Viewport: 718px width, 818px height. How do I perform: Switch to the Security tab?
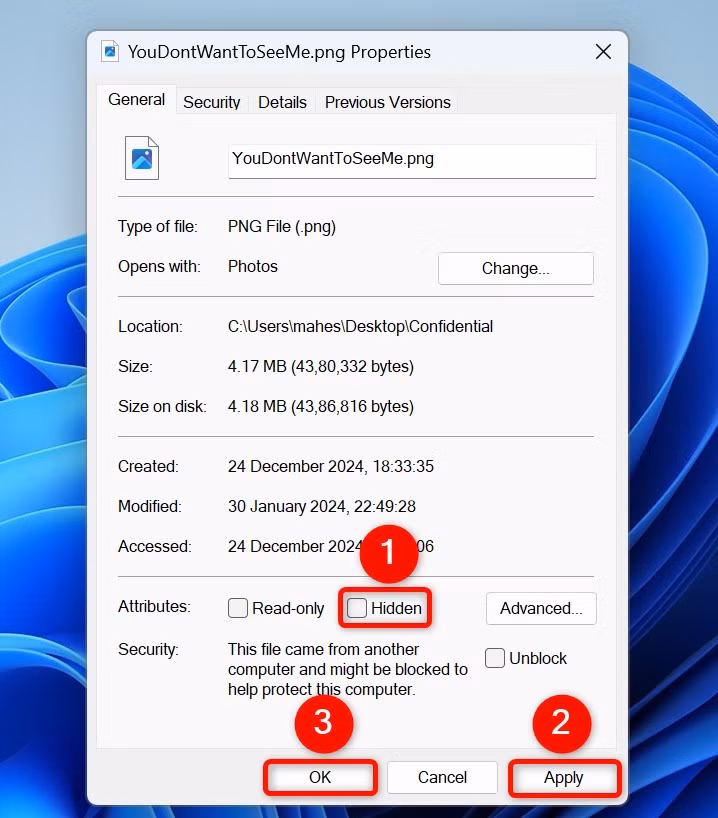click(211, 102)
